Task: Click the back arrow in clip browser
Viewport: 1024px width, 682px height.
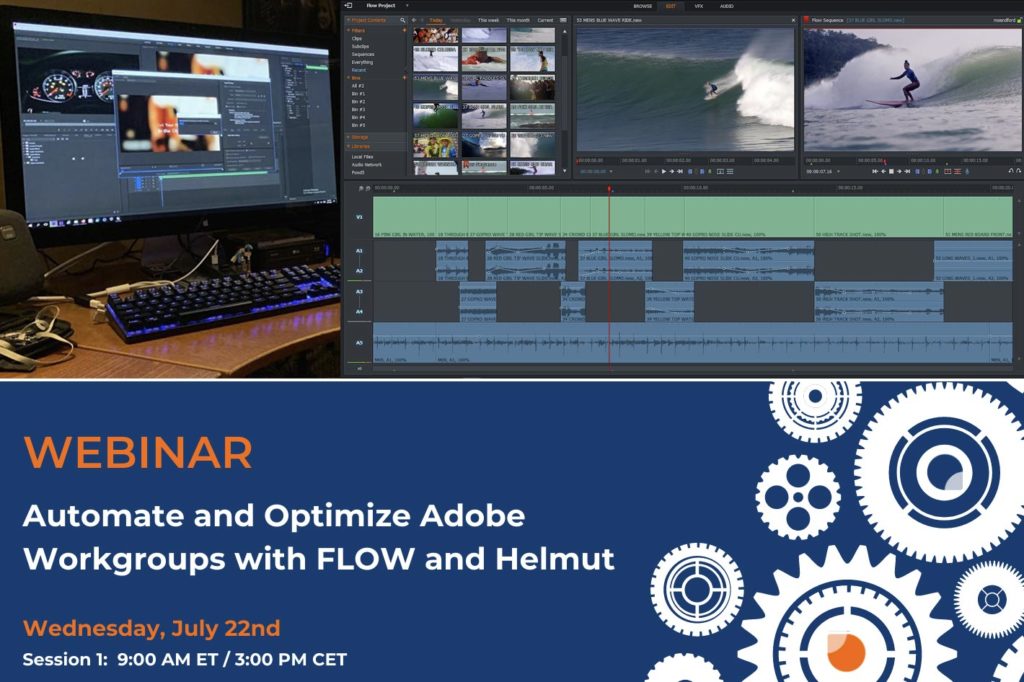Action: click(x=414, y=20)
